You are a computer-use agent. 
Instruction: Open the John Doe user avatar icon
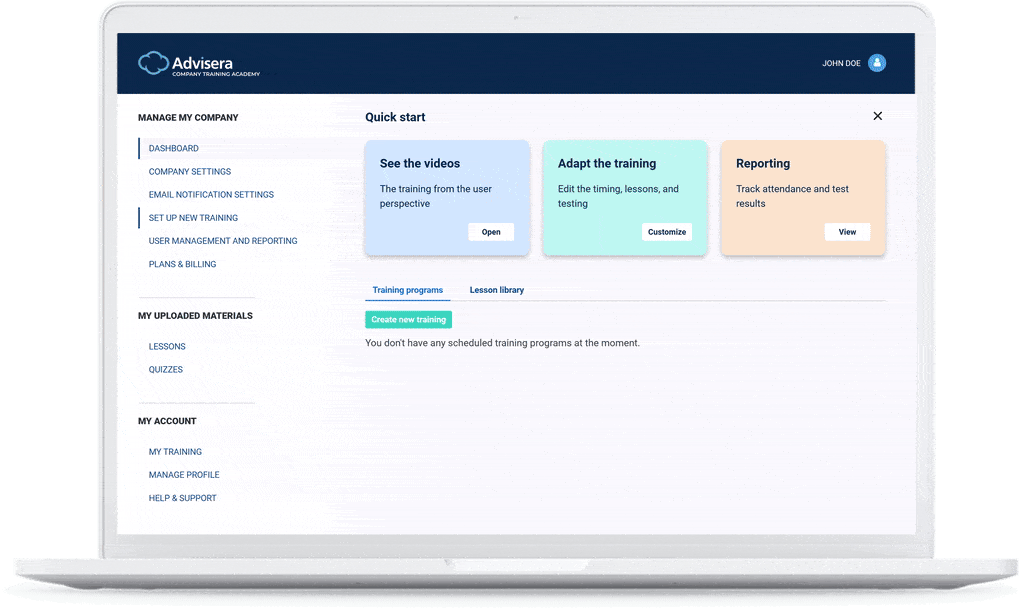tap(877, 63)
